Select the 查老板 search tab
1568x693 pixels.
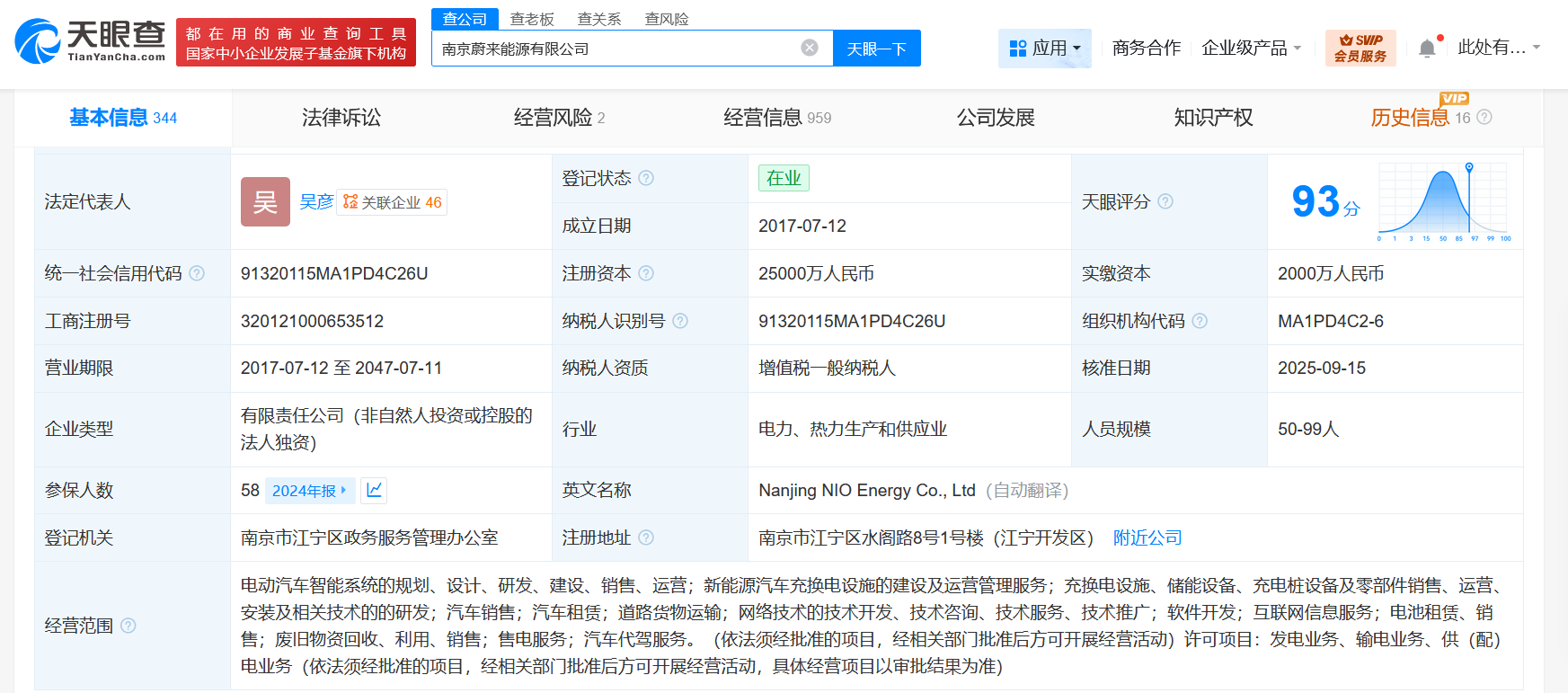pos(532,19)
